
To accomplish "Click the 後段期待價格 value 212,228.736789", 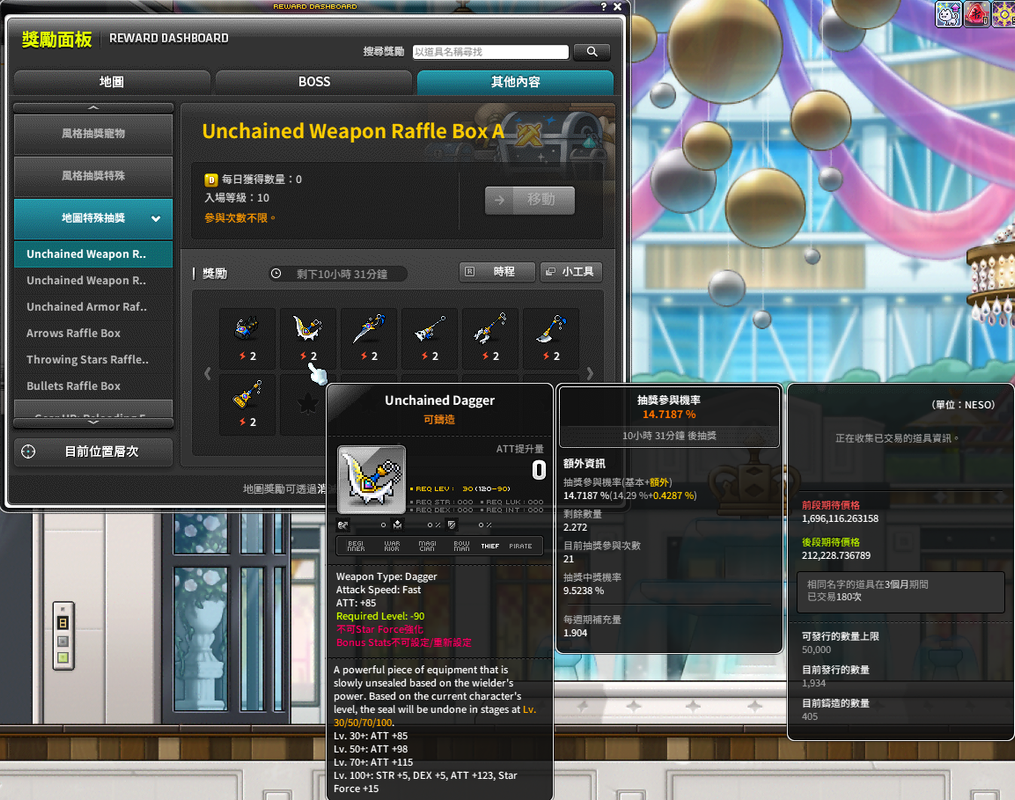I will click(836, 555).
